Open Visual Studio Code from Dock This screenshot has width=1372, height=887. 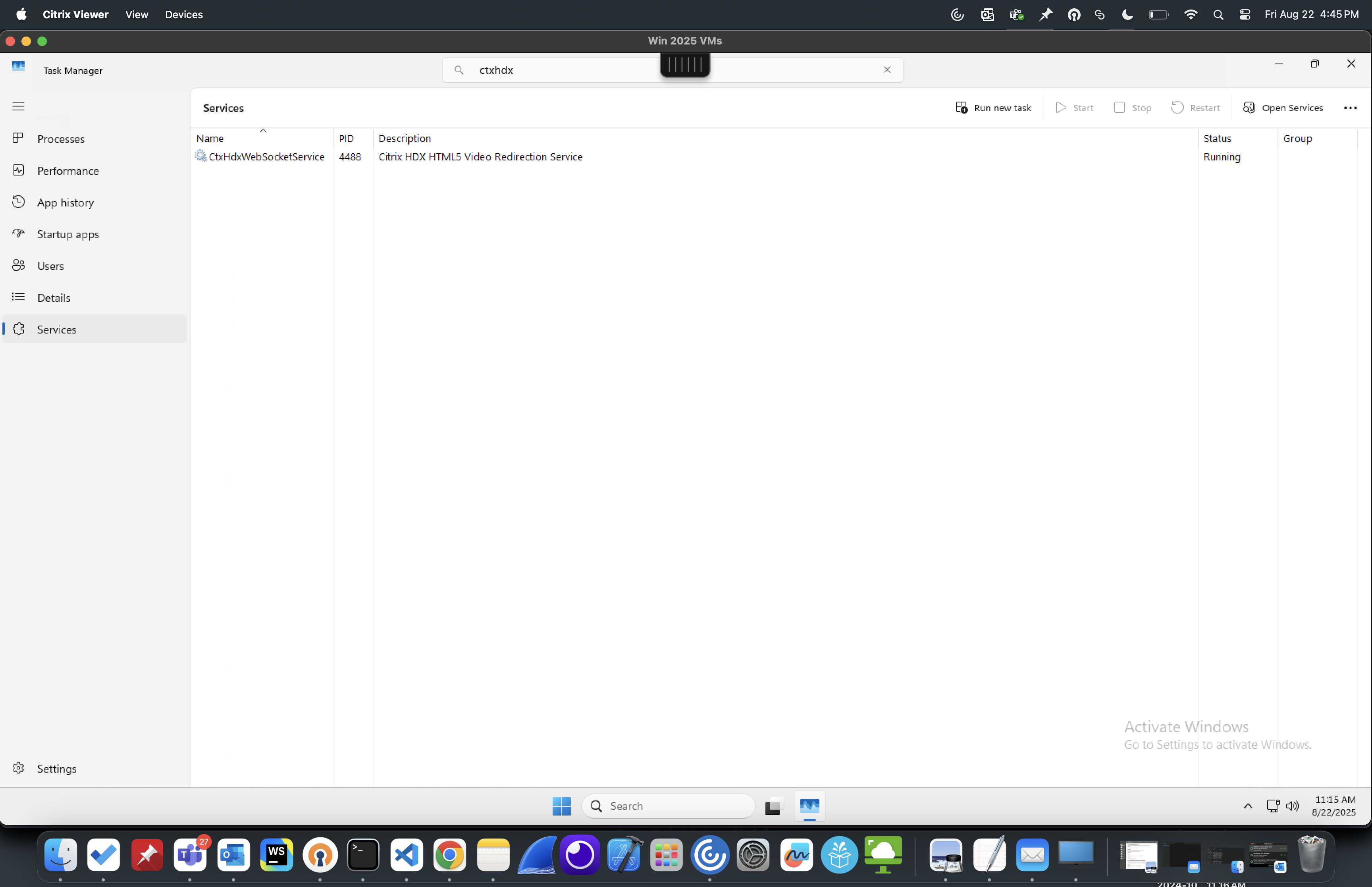(407, 855)
